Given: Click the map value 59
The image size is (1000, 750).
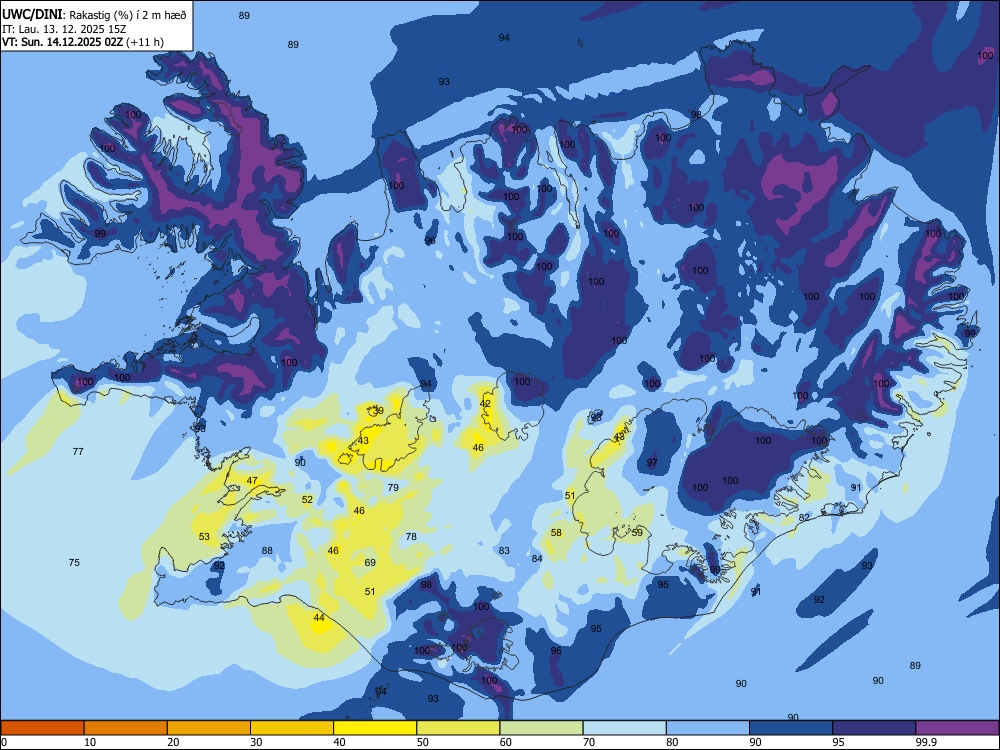Looking at the screenshot, I should pyautogui.click(x=637, y=533).
